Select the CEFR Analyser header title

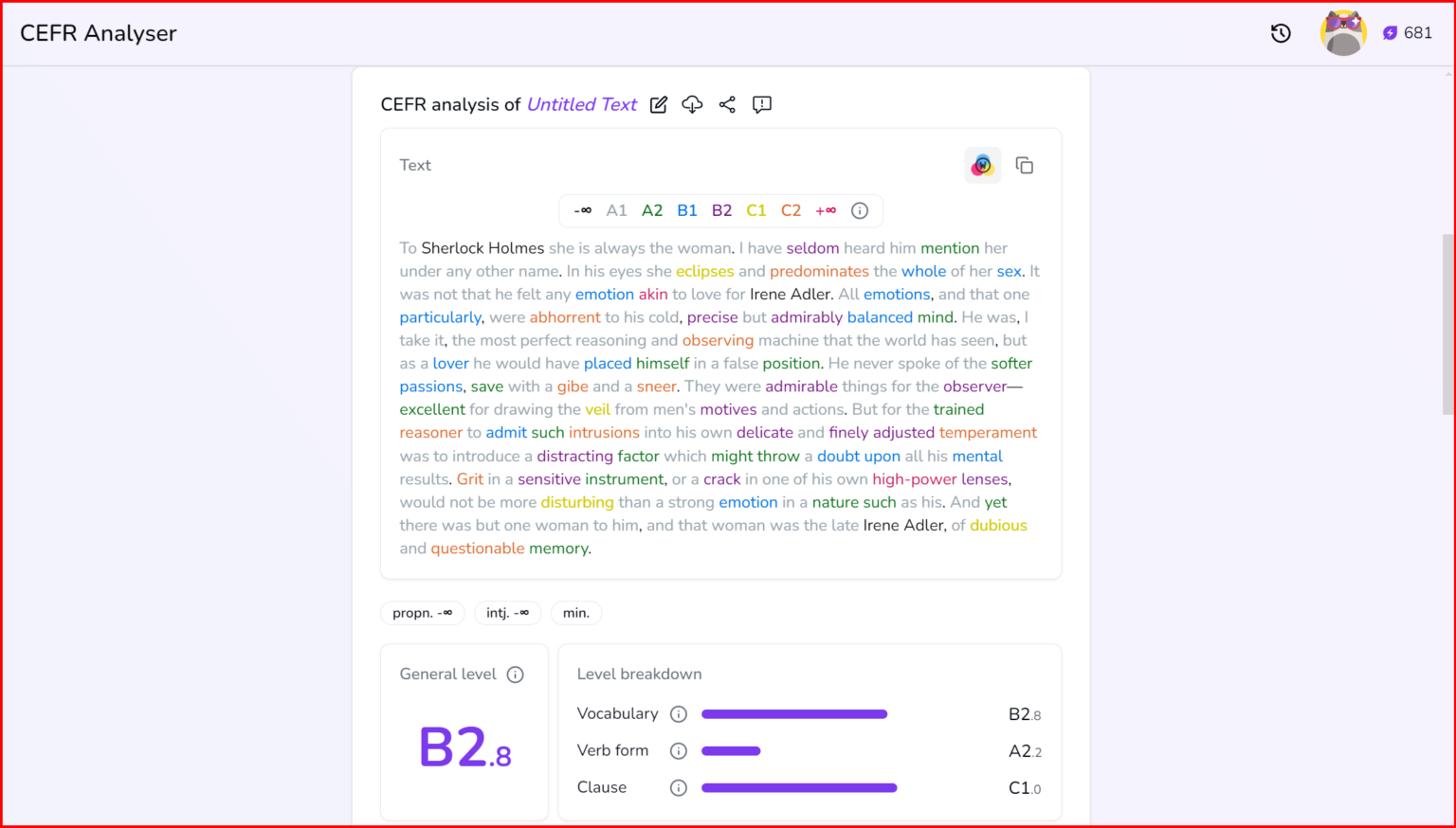click(98, 32)
